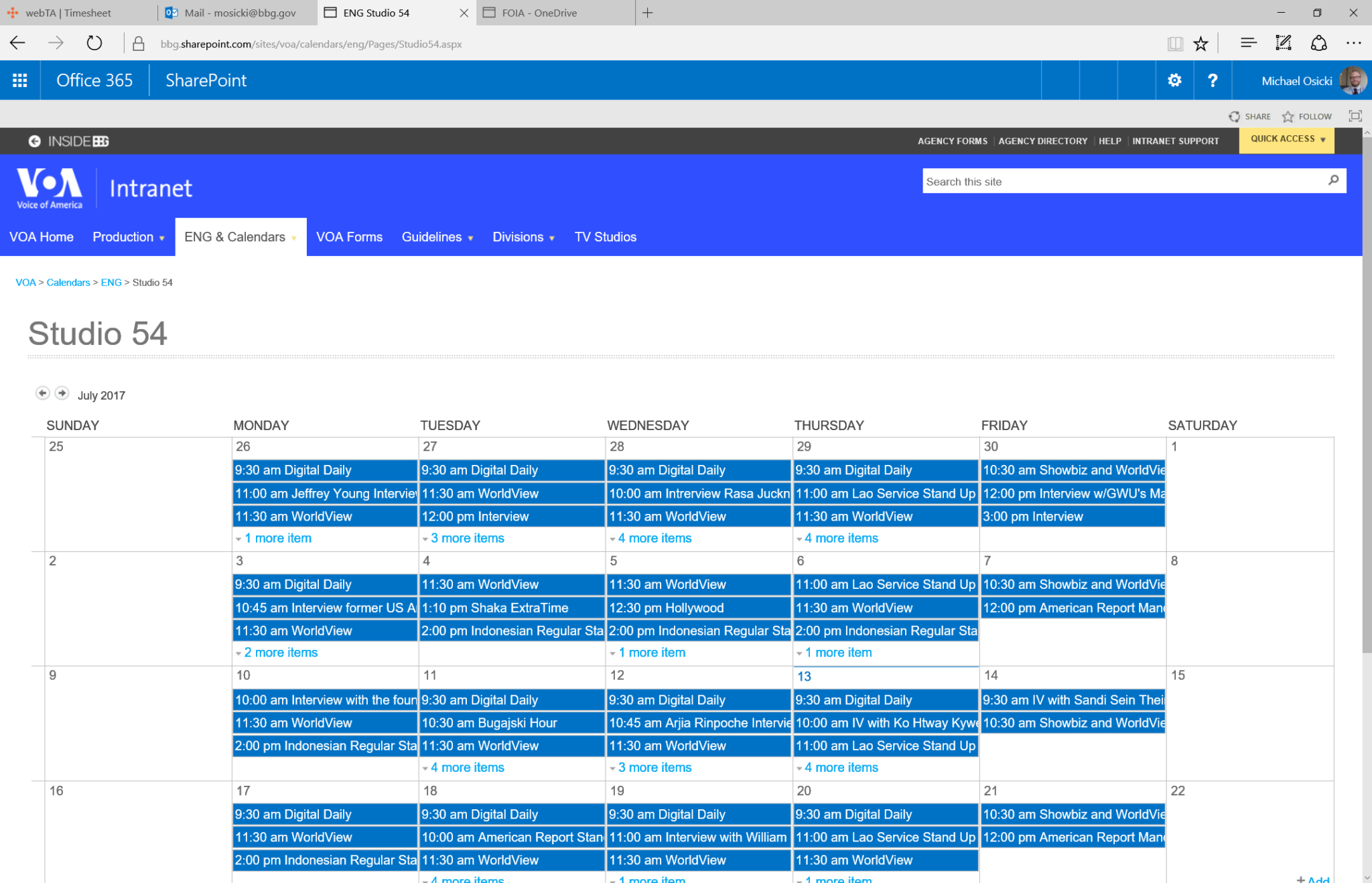Open the Production menu dropdown
The height and width of the screenshot is (883, 1372).
tap(128, 237)
